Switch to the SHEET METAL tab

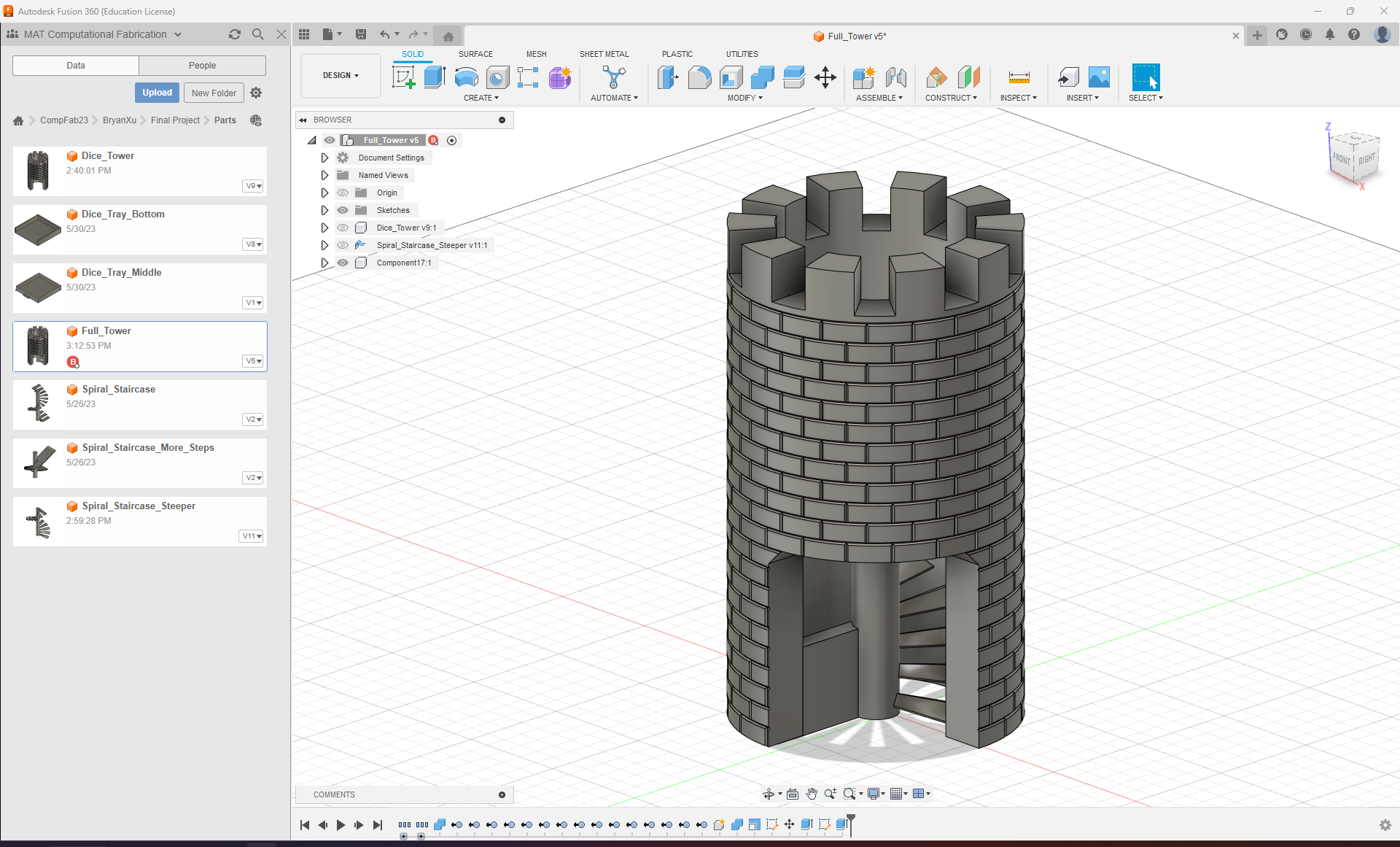[604, 53]
